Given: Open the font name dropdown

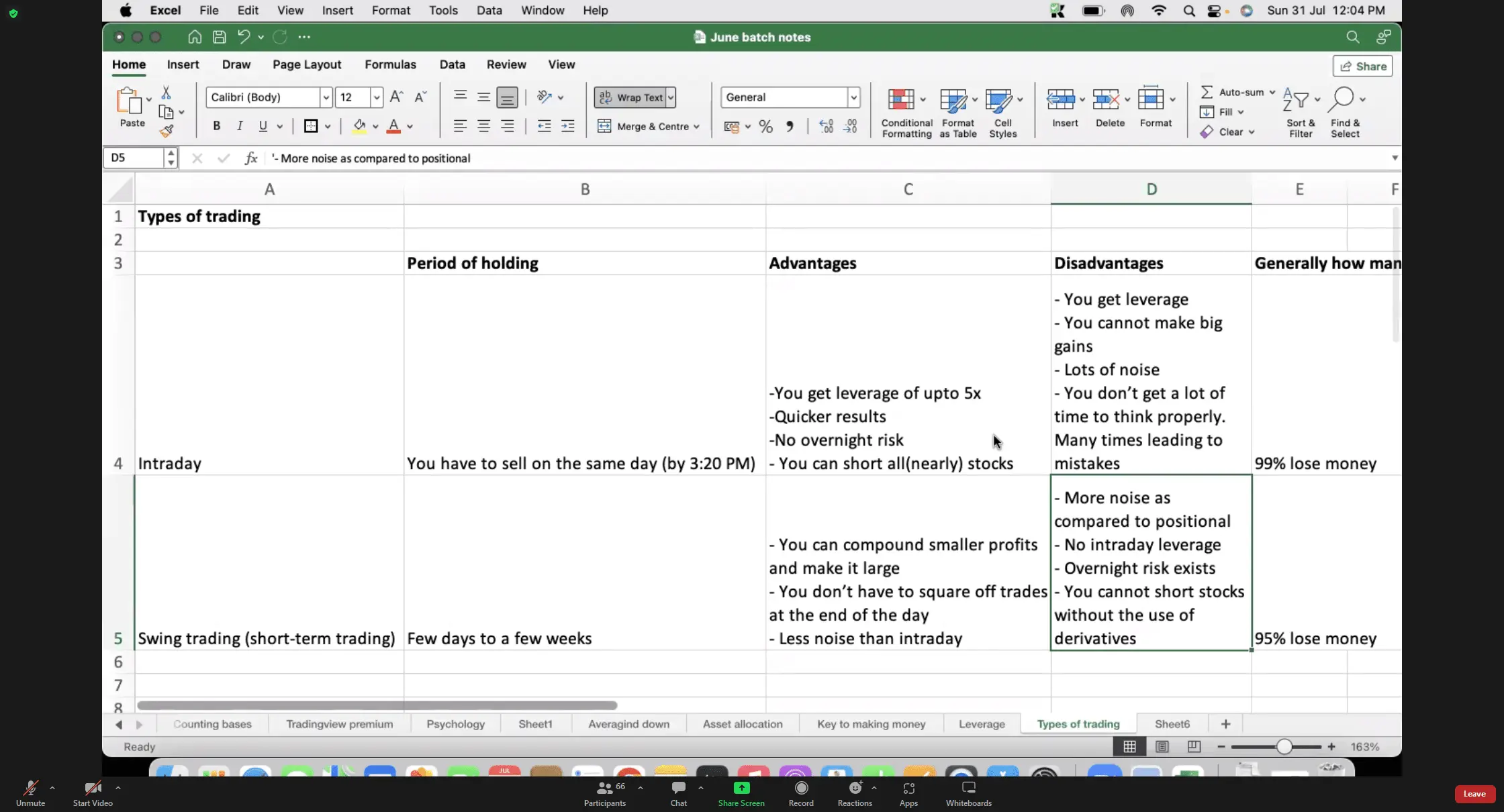Looking at the screenshot, I should (x=326, y=97).
